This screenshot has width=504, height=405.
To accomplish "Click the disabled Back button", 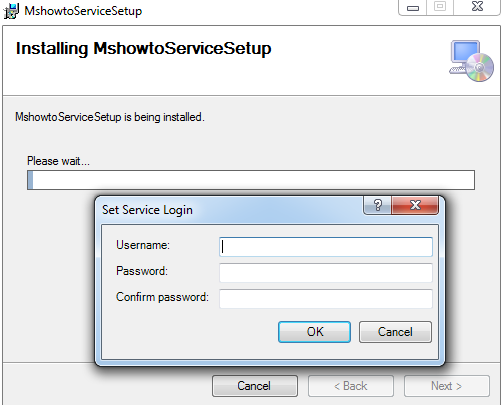I will pyautogui.click(x=351, y=386).
